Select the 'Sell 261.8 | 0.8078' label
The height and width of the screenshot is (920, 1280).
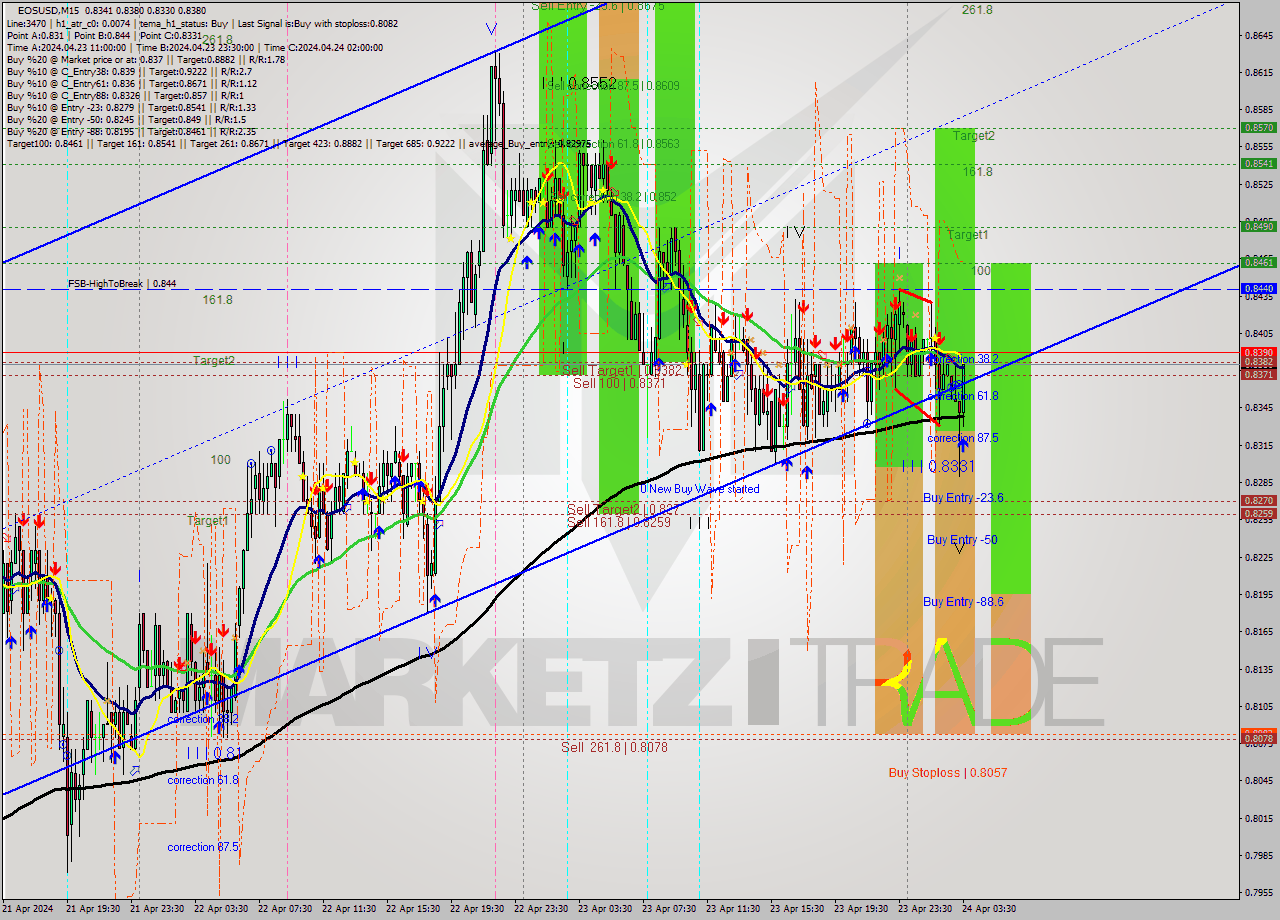(x=614, y=747)
